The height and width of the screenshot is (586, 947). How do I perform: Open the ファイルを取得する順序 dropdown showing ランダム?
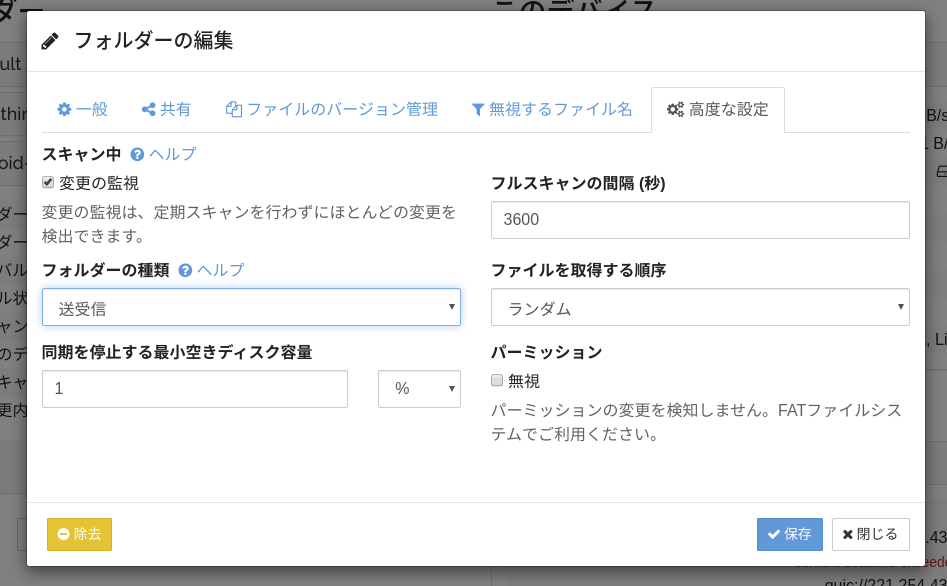click(700, 307)
